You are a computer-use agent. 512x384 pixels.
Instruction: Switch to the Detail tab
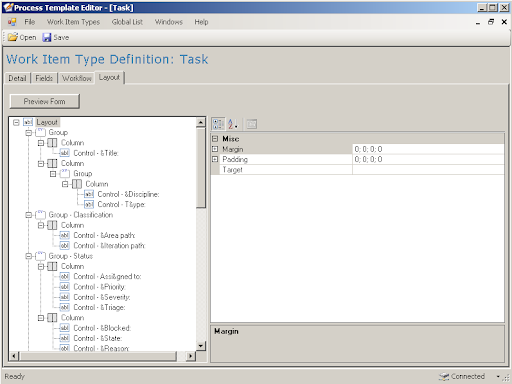tap(17, 78)
